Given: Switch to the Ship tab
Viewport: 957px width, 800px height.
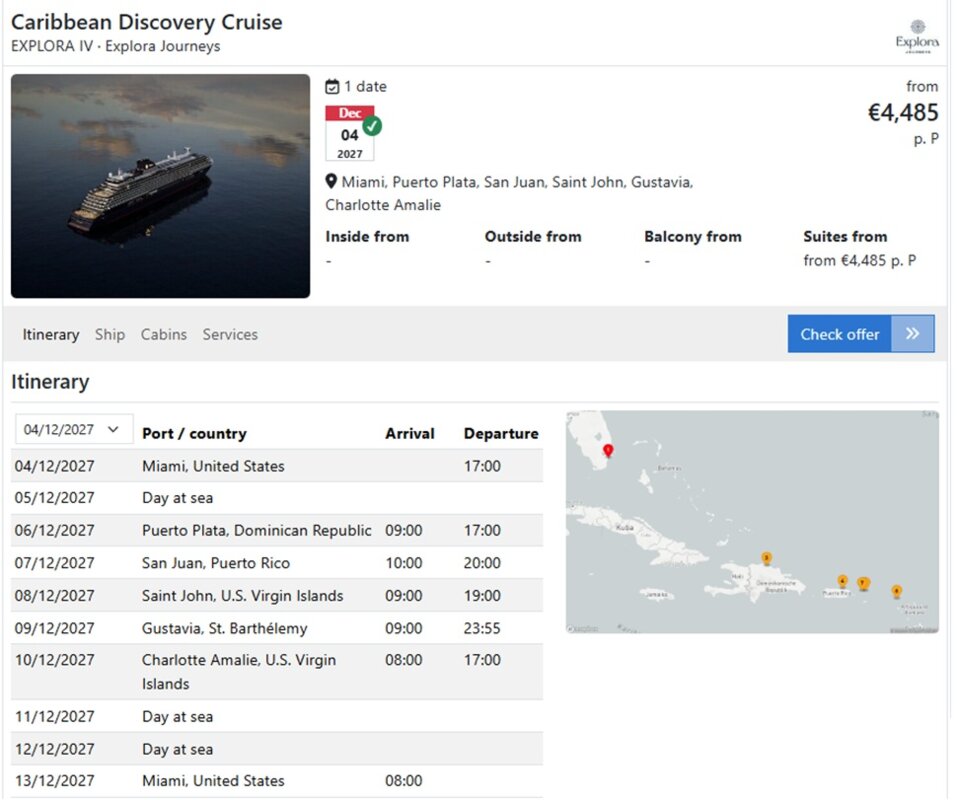Looking at the screenshot, I should (x=110, y=334).
